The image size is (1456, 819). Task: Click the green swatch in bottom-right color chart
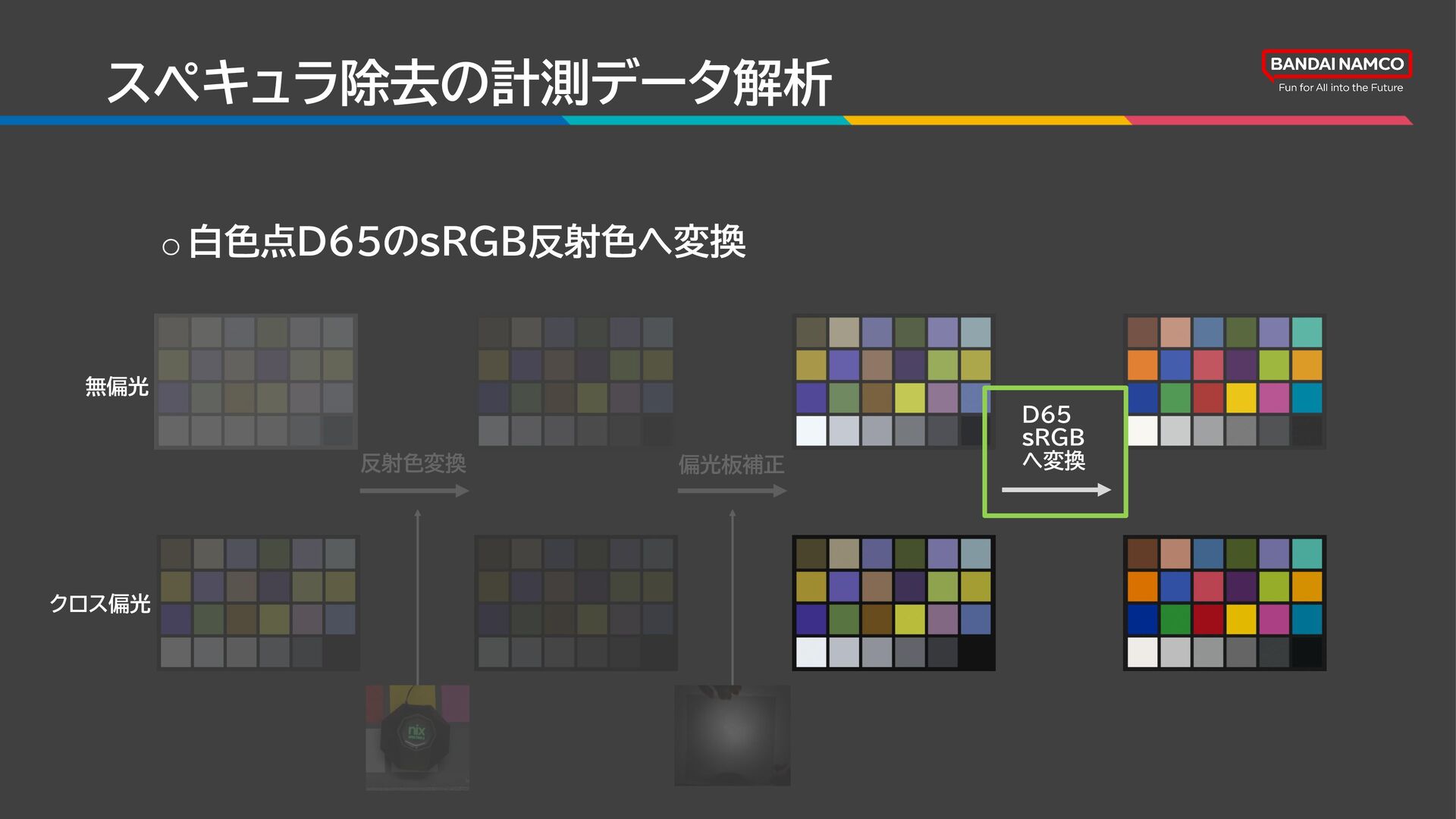(1175, 620)
